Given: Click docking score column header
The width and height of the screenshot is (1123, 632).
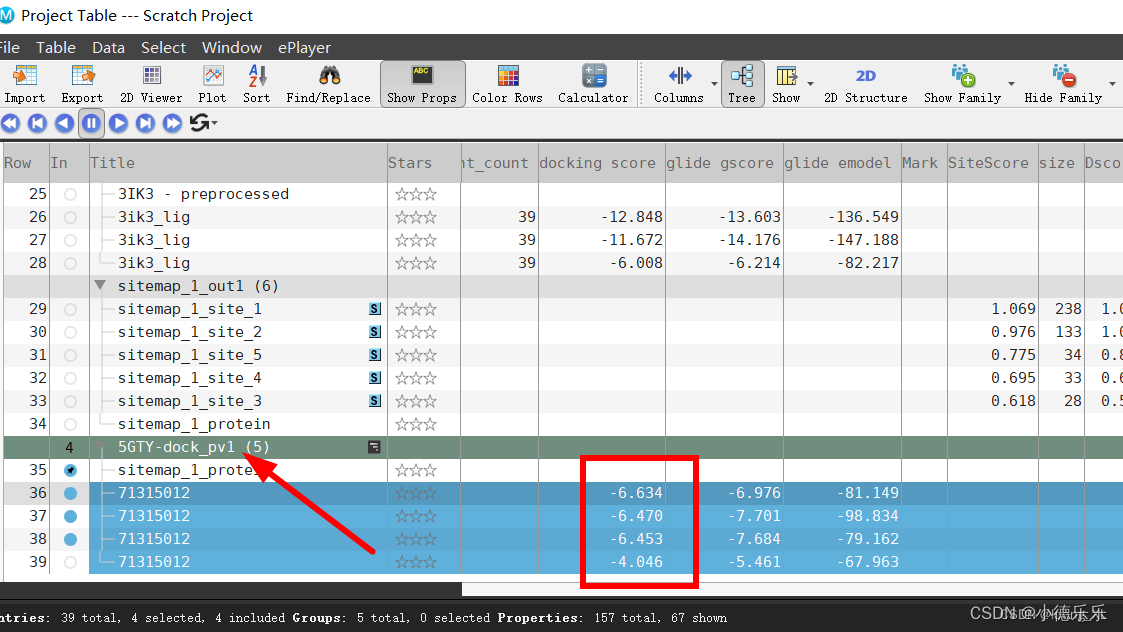Looking at the screenshot, I should 601,163.
